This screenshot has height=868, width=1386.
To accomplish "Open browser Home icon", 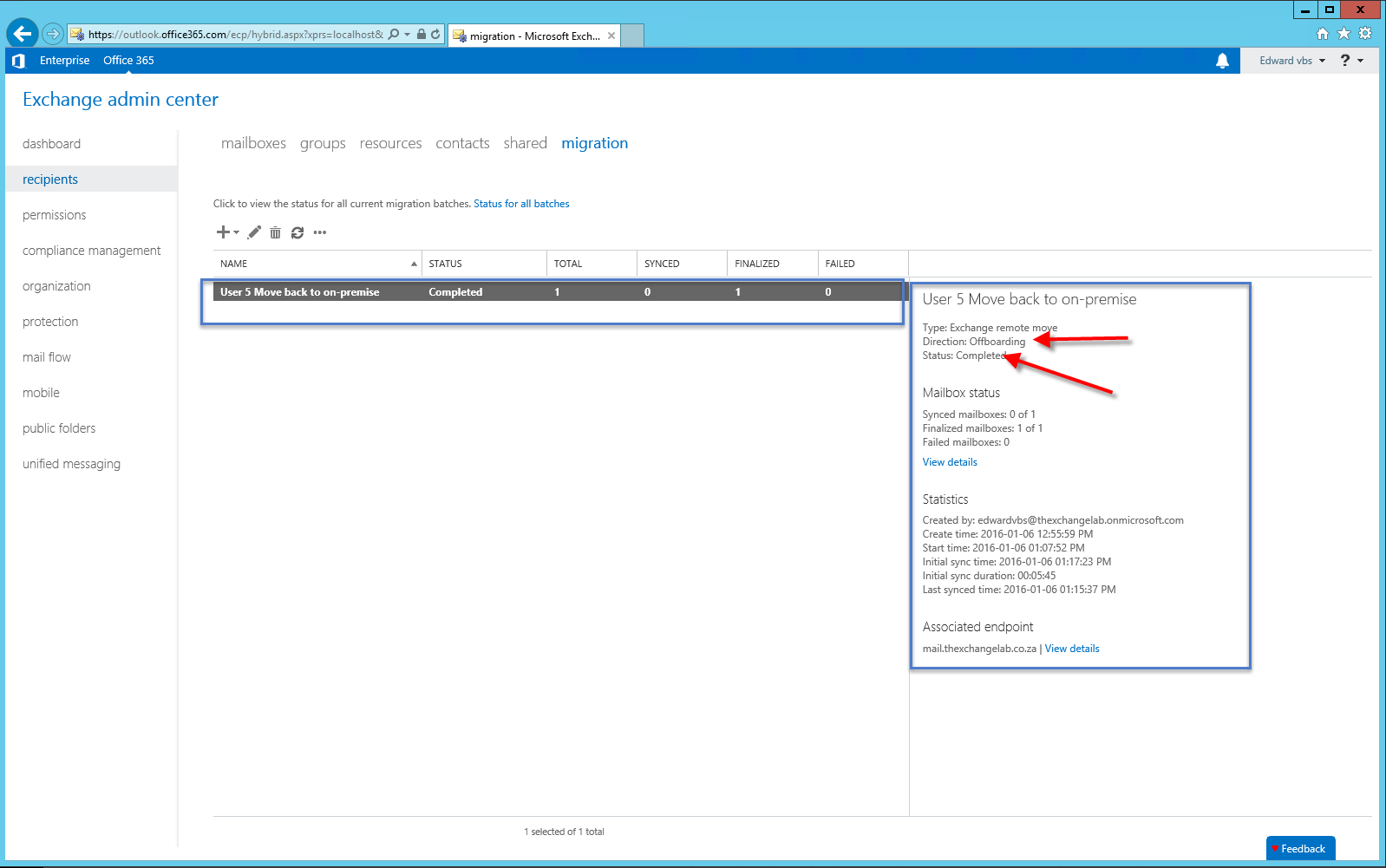I will tap(1323, 34).
